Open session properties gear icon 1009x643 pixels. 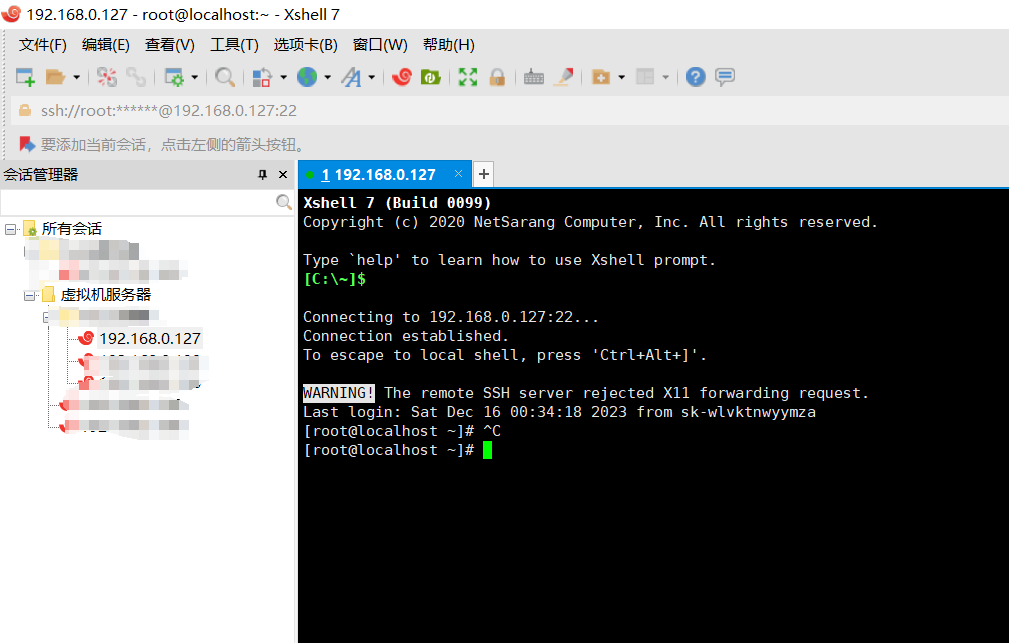[x=174, y=77]
